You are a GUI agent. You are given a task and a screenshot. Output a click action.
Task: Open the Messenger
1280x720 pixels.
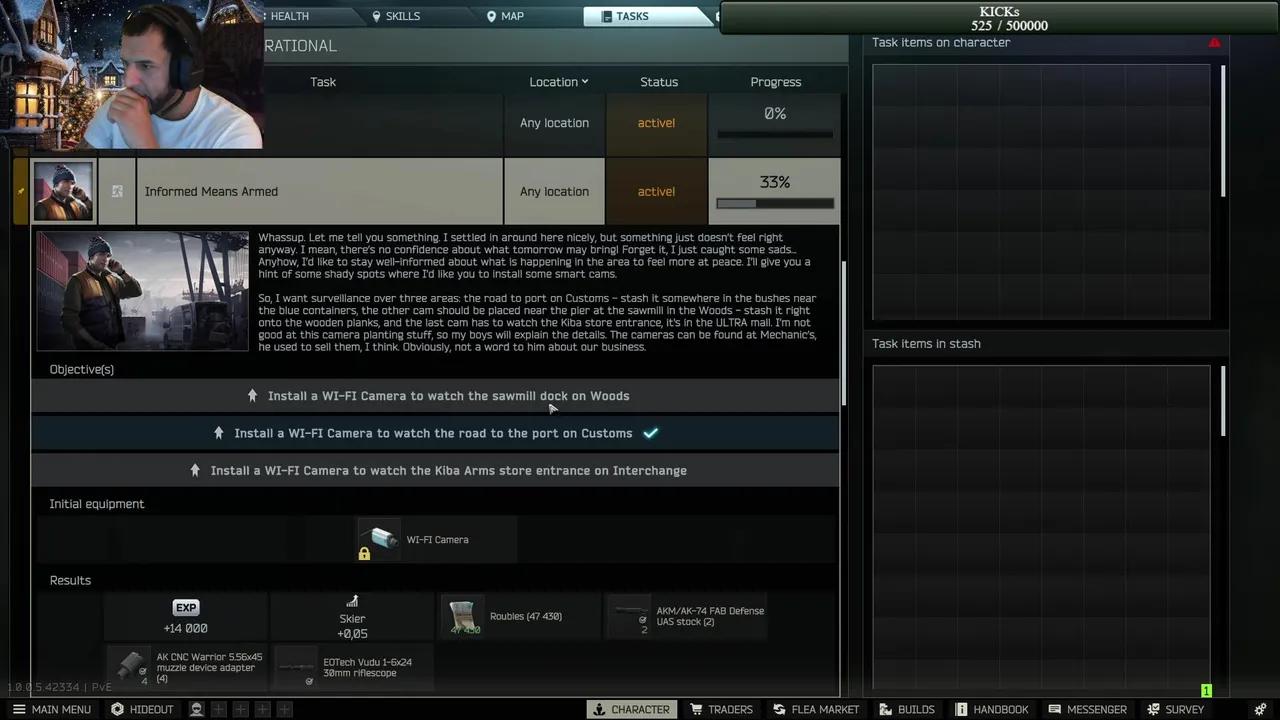pyautogui.click(x=1088, y=709)
